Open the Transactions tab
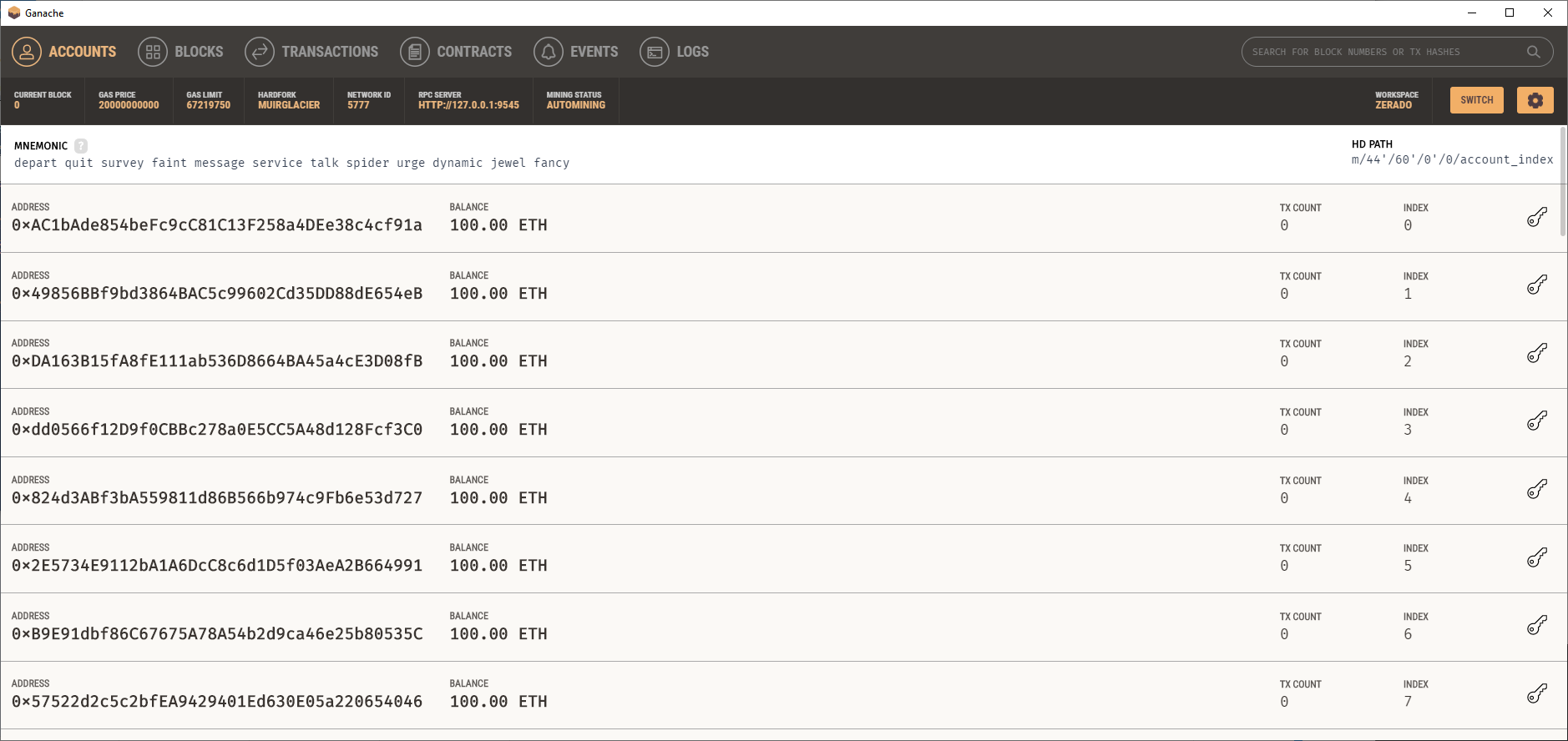1568x741 pixels. (312, 52)
